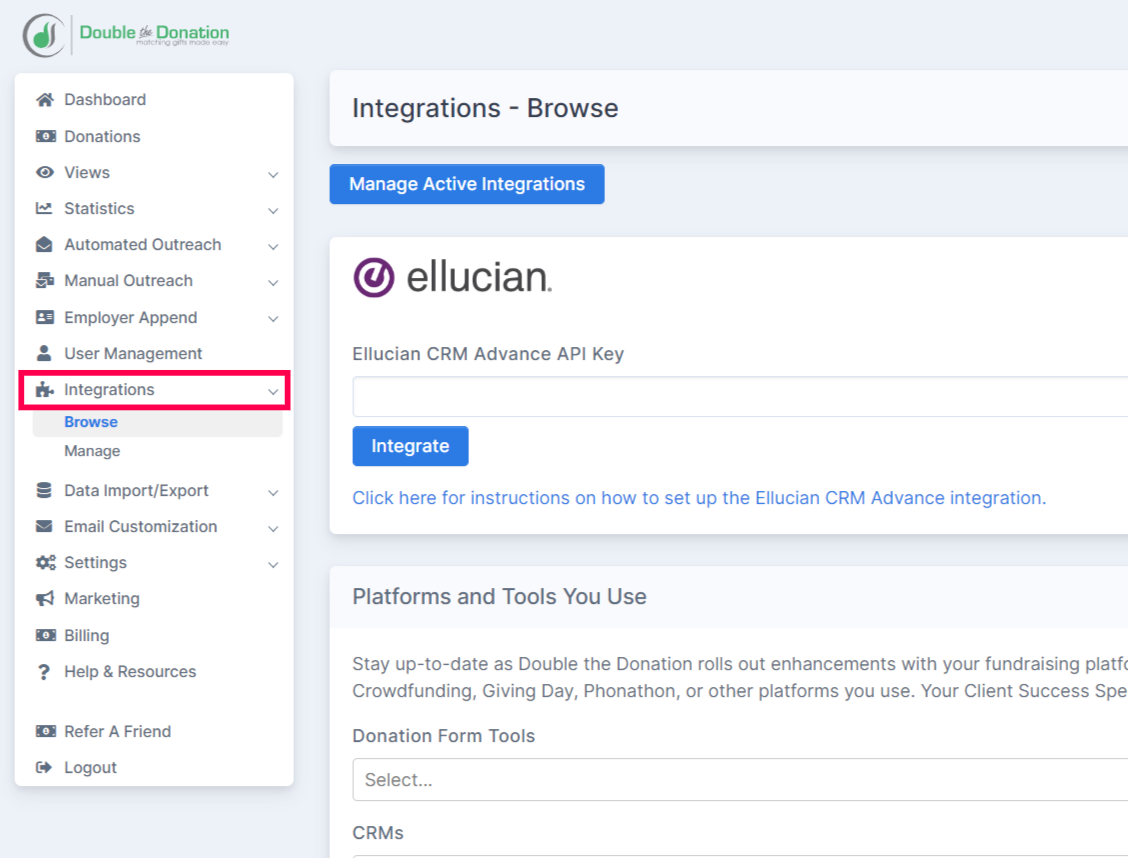This screenshot has height=858, width=1128.
Task: Click the Logout exit icon
Action: coord(44,768)
